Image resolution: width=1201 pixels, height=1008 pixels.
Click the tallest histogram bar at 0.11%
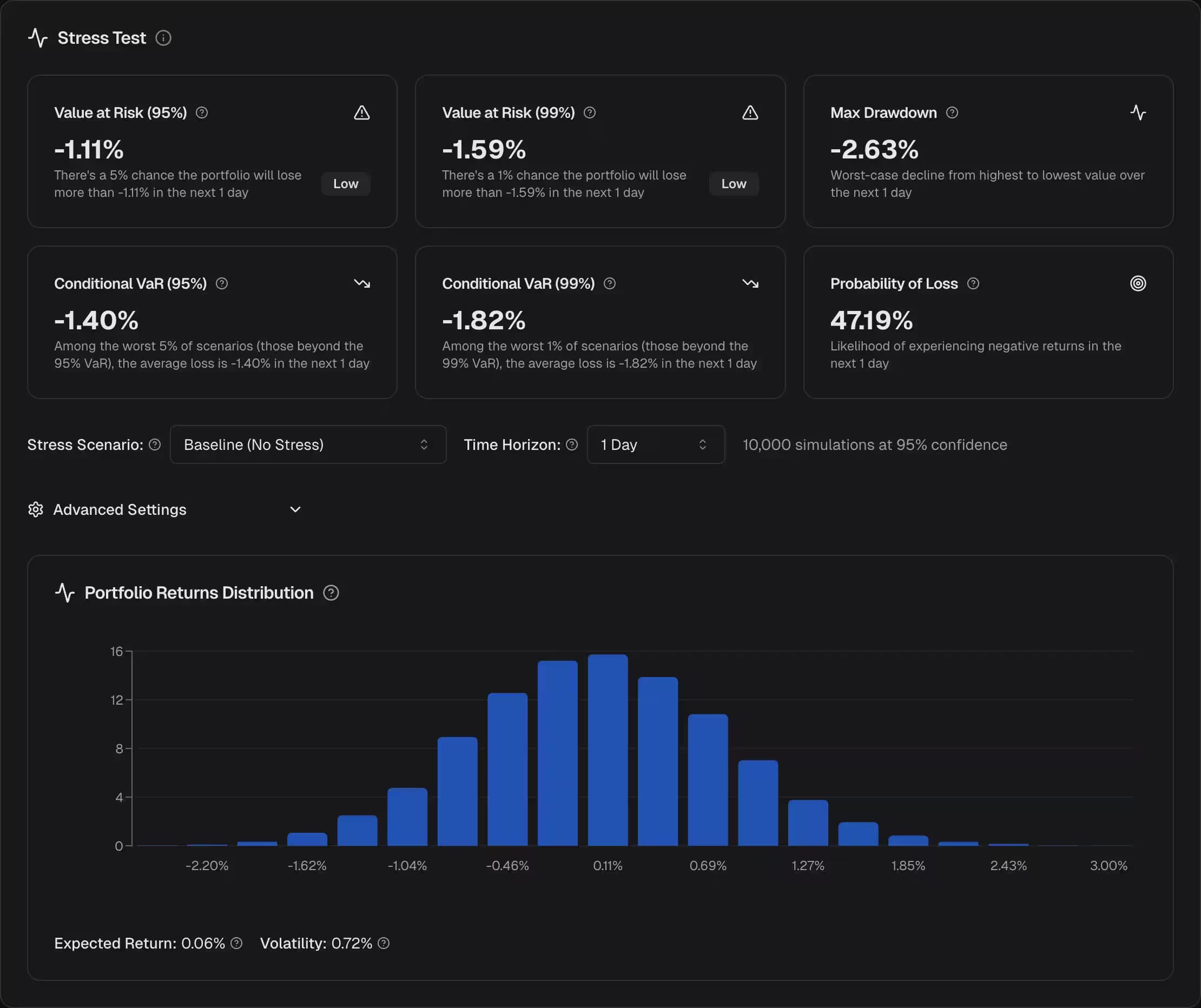[608, 750]
